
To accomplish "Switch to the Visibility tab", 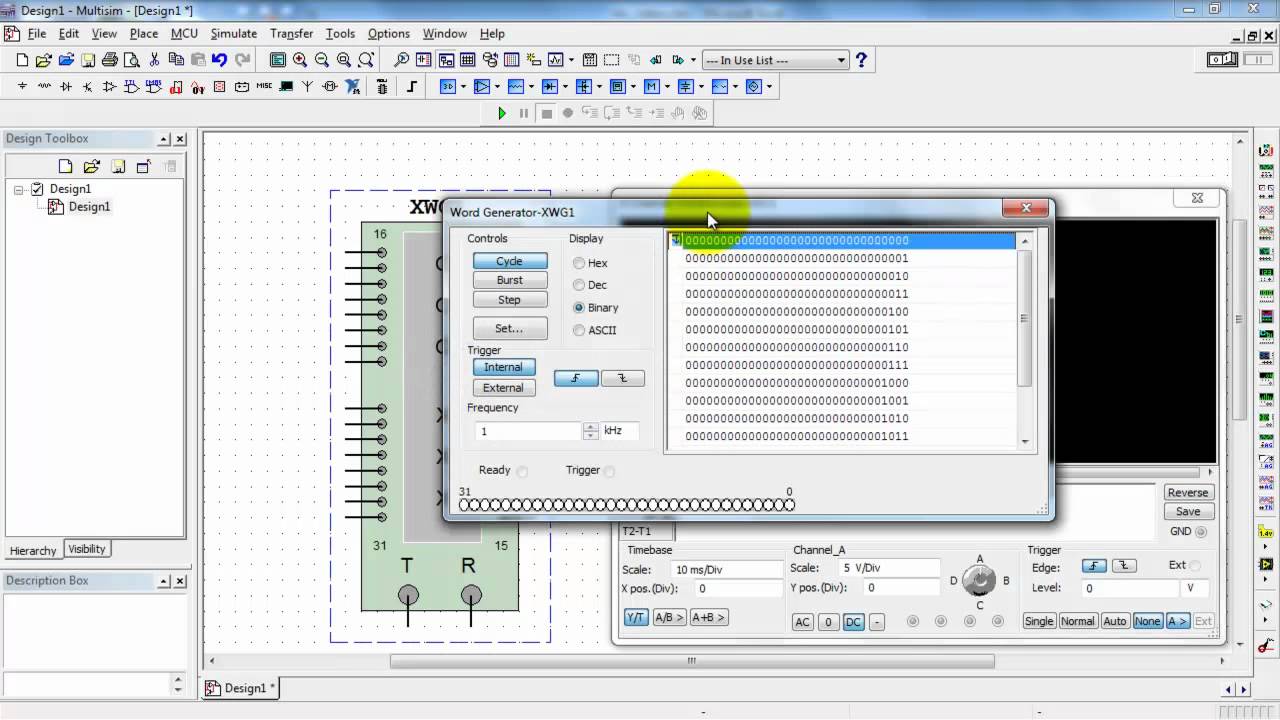I will [x=86, y=549].
